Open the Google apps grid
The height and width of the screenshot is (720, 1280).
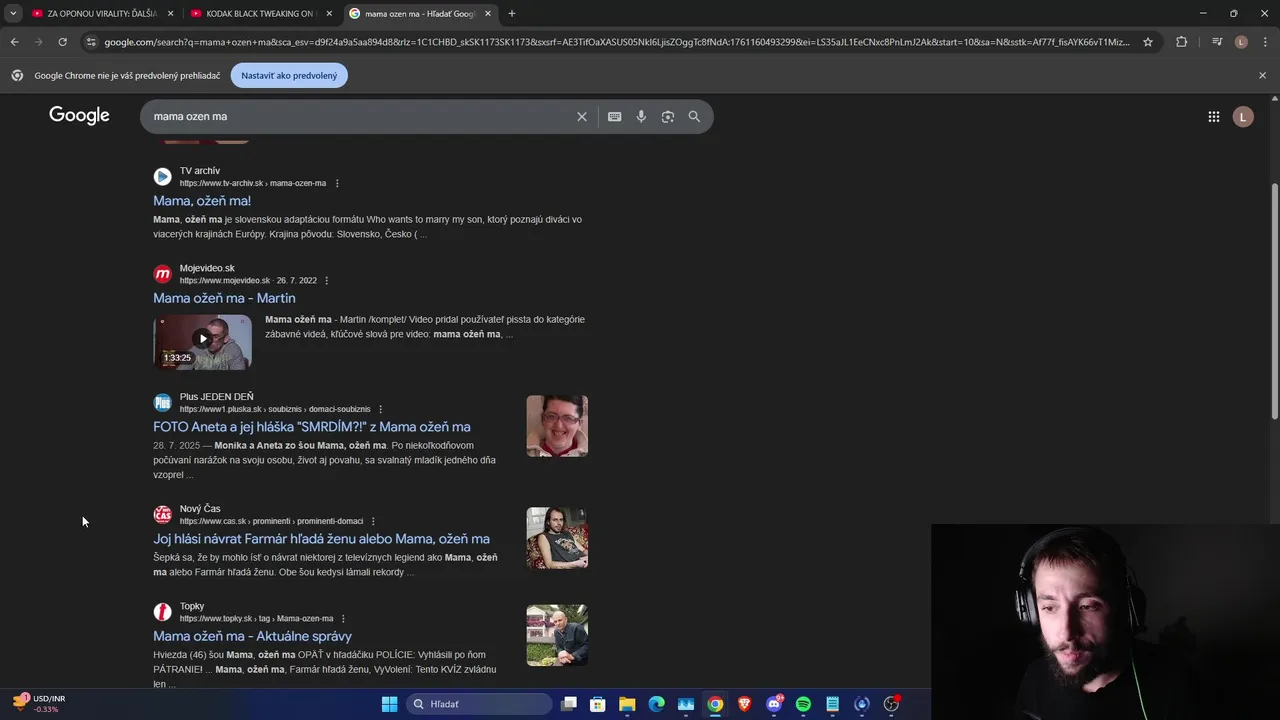pos(1214,117)
